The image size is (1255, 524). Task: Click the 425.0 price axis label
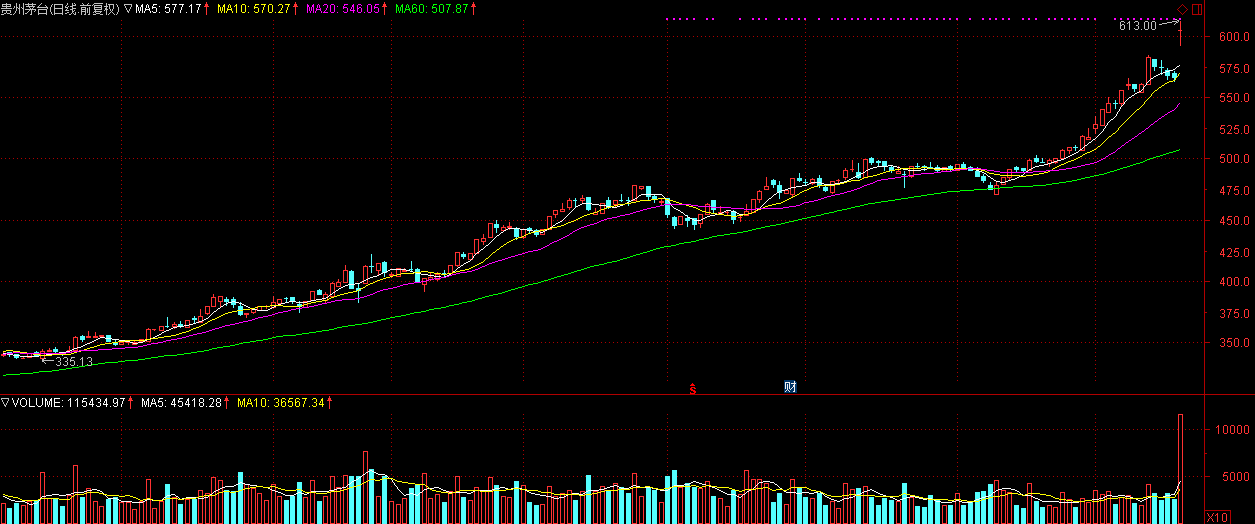1234,251
